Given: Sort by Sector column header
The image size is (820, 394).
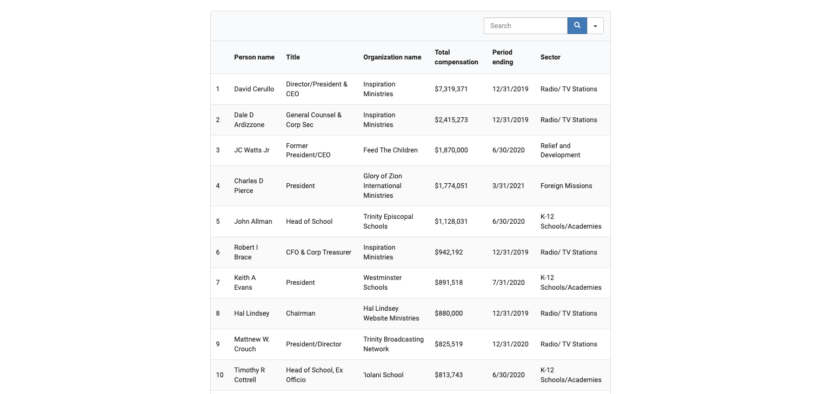Looking at the screenshot, I should tap(550, 57).
